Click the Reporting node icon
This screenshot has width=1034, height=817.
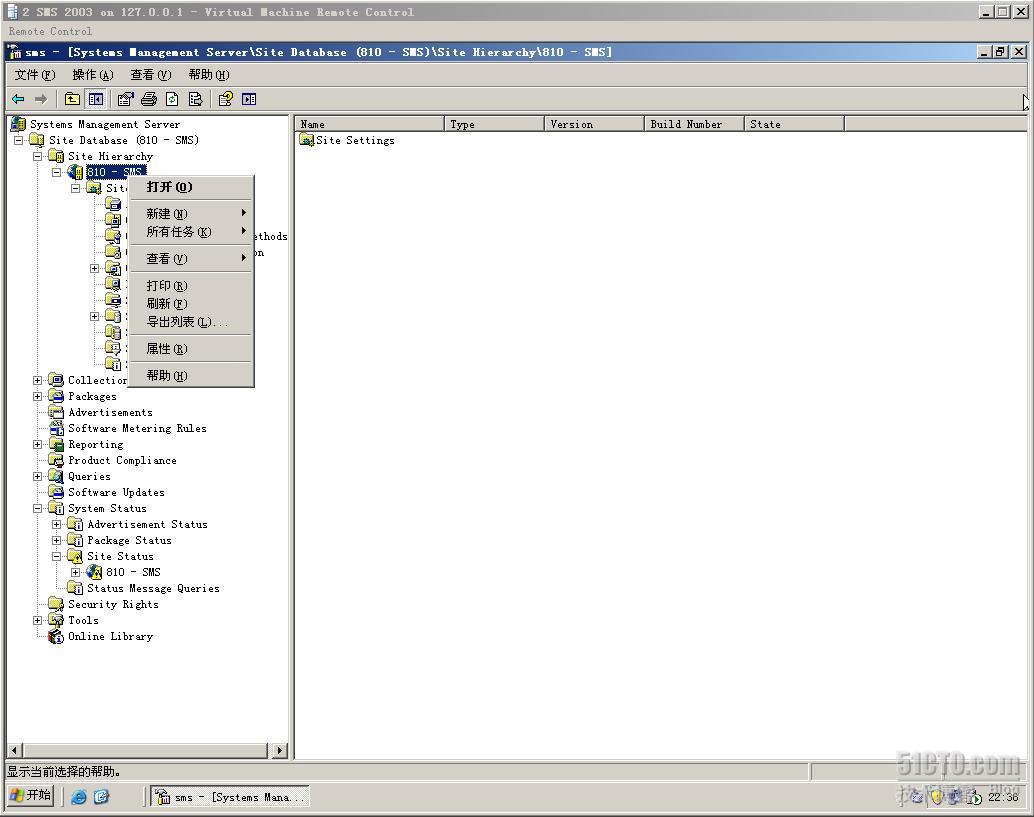point(57,444)
